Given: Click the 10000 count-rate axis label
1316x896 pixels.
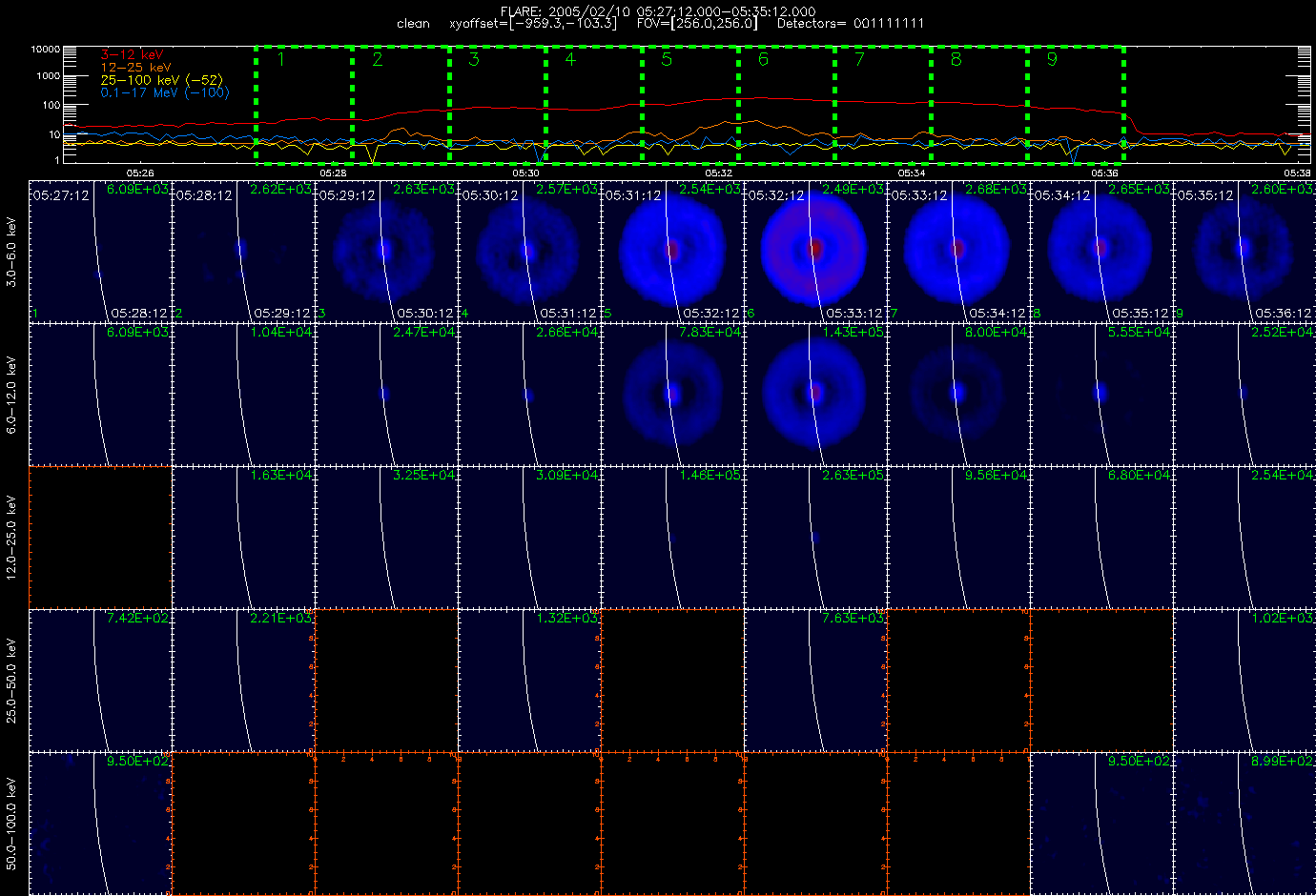Looking at the screenshot, I should tap(46, 49).
